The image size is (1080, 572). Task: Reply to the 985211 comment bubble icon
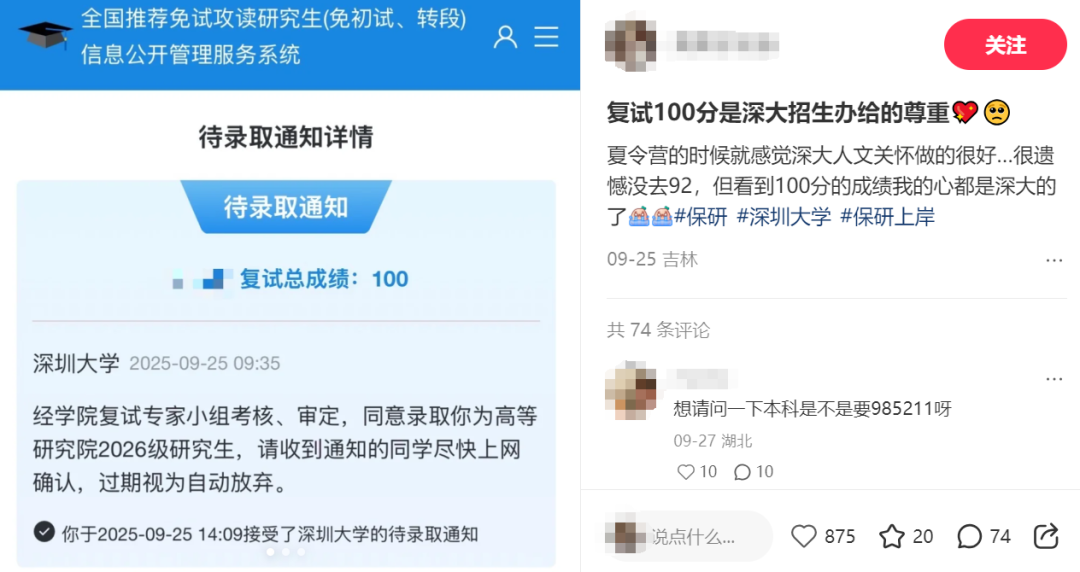point(742,471)
